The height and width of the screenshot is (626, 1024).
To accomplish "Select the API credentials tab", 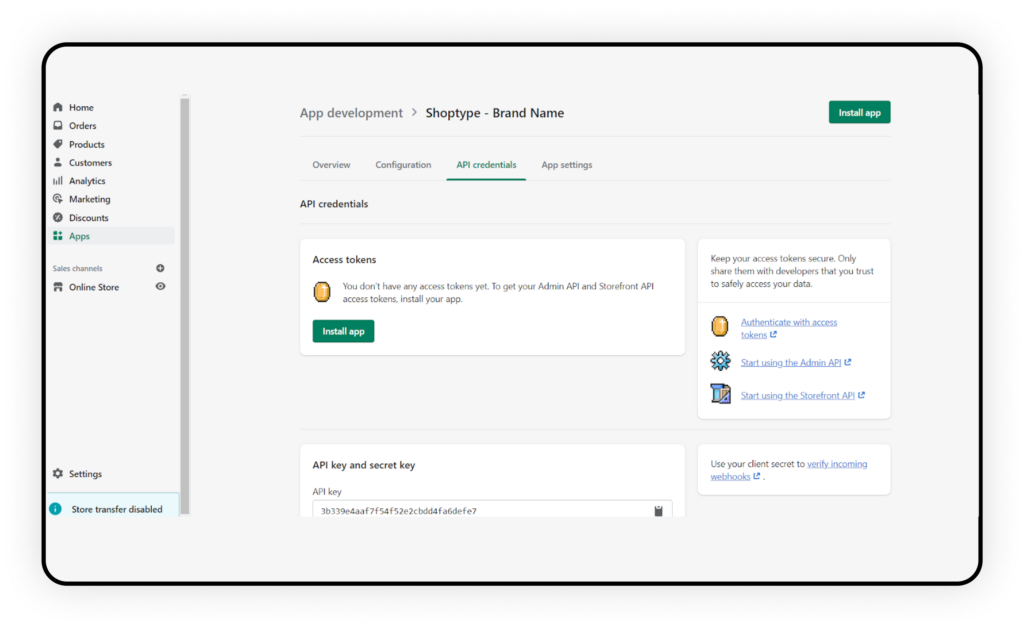I will click(486, 164).
